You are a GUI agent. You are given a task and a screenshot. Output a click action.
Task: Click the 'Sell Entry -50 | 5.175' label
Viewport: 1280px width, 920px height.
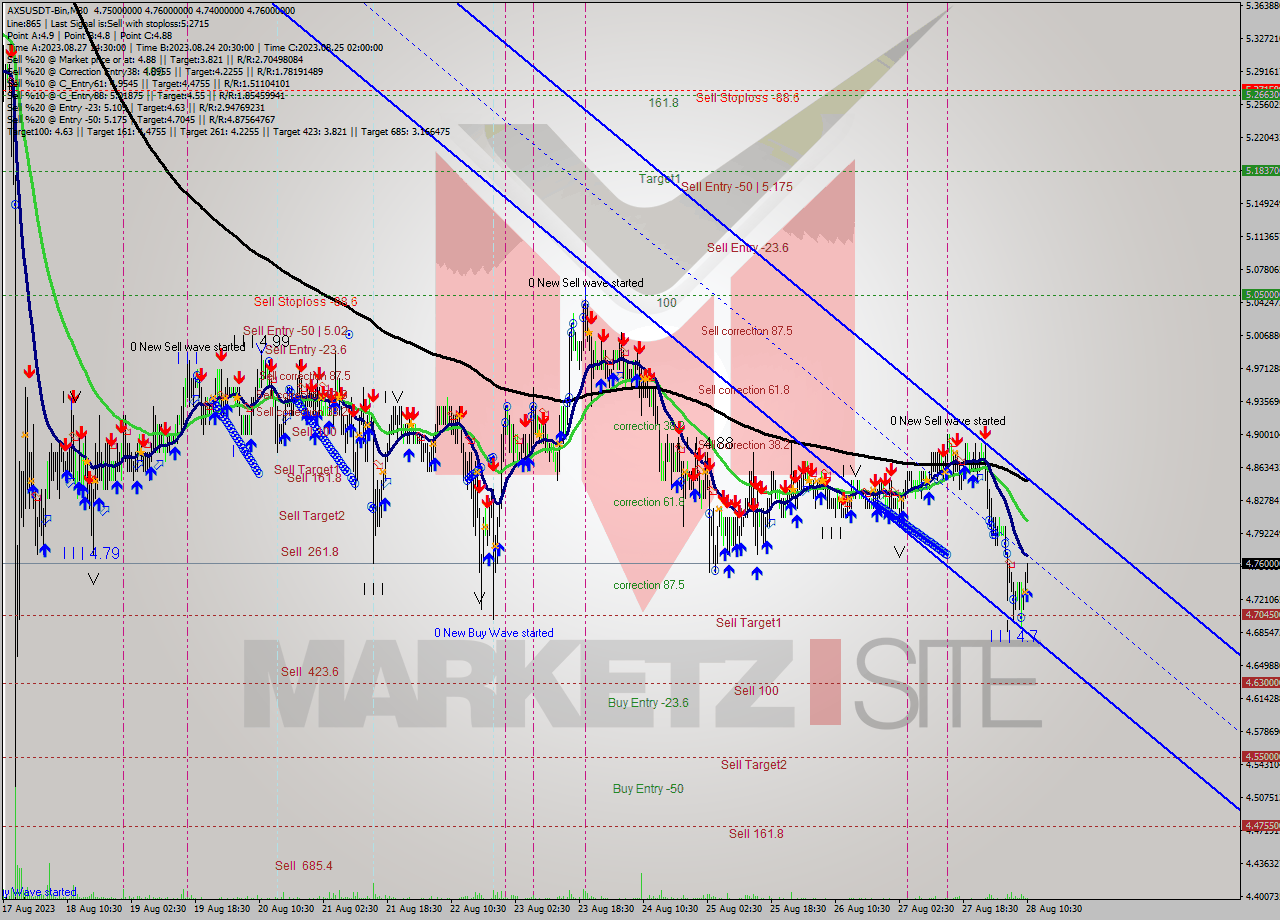click(x=737, y=186)
